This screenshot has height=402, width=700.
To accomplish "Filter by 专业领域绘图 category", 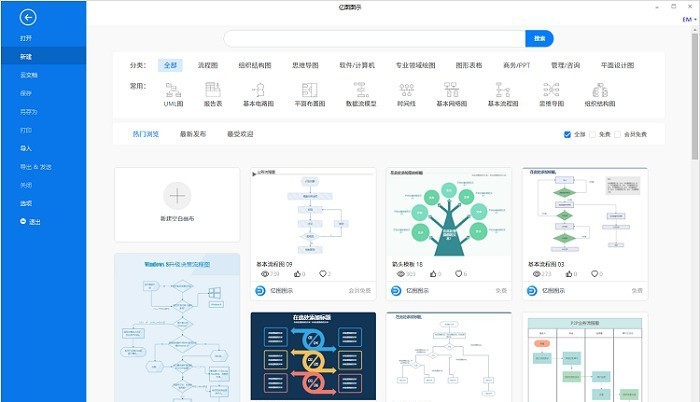I will pos(415,65).
